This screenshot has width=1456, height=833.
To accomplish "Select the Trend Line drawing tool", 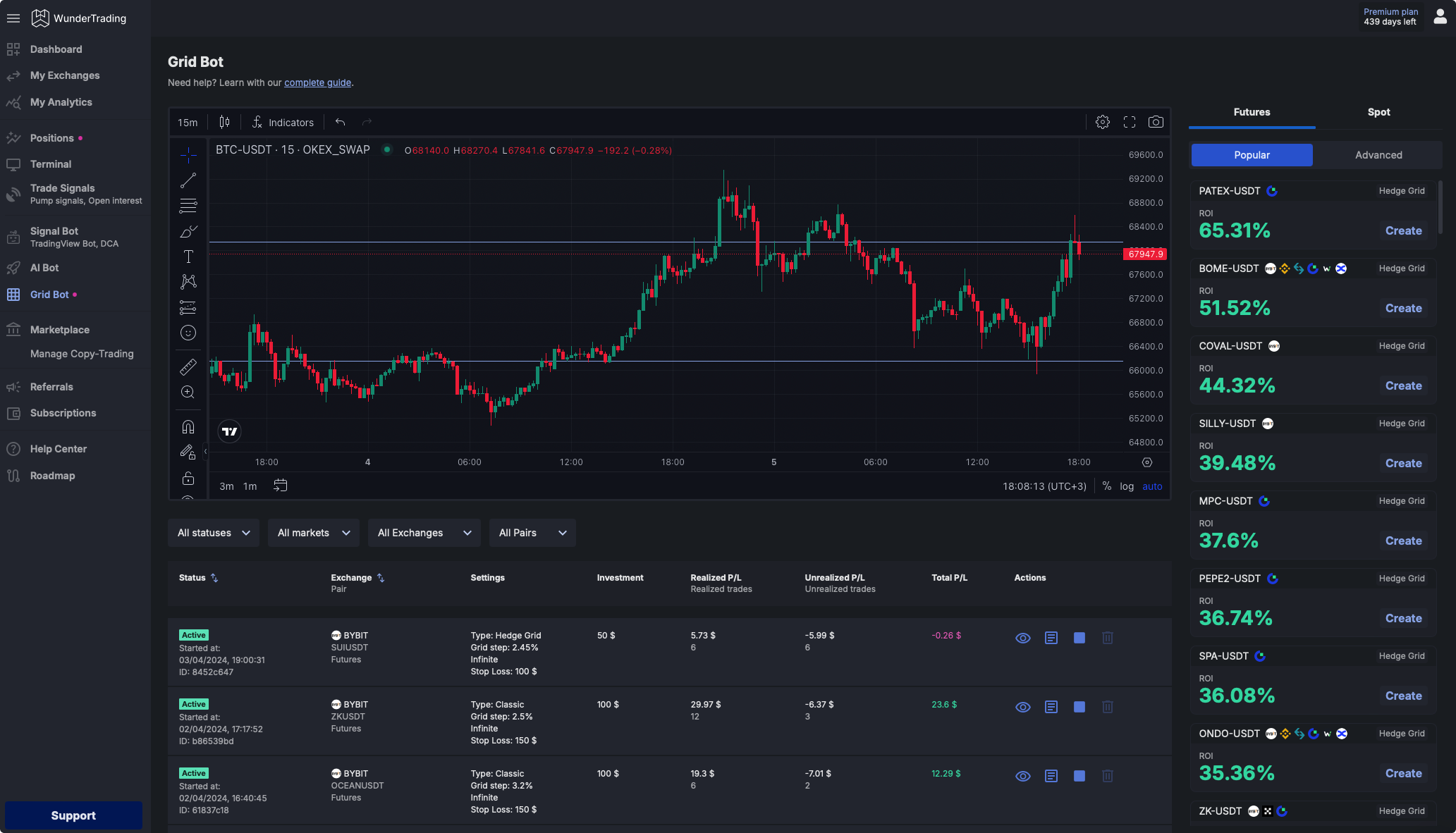I will pyautogui.click(x=188, y=180).
